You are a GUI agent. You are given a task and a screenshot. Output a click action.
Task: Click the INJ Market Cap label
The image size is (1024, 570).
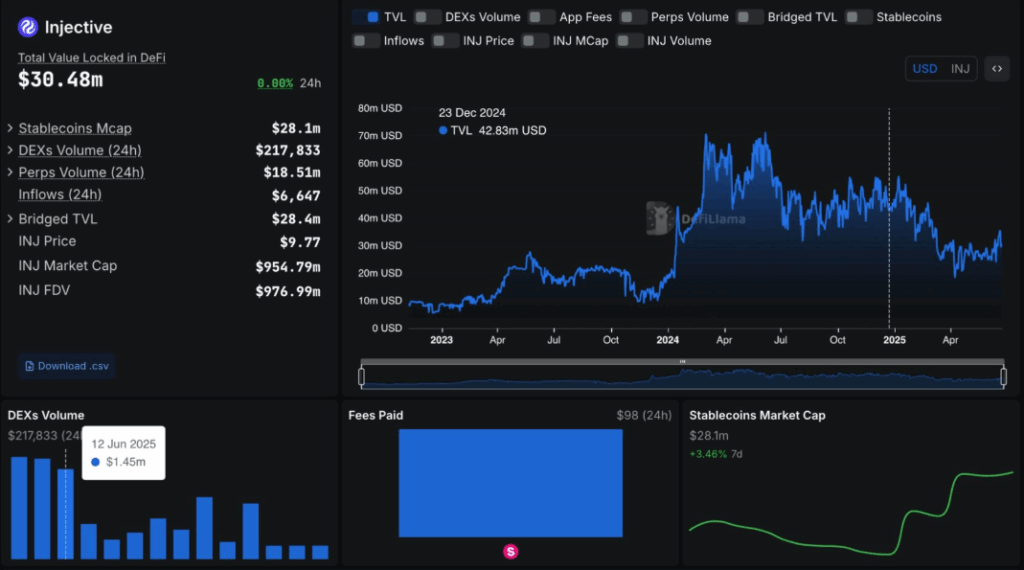point(67,266)
